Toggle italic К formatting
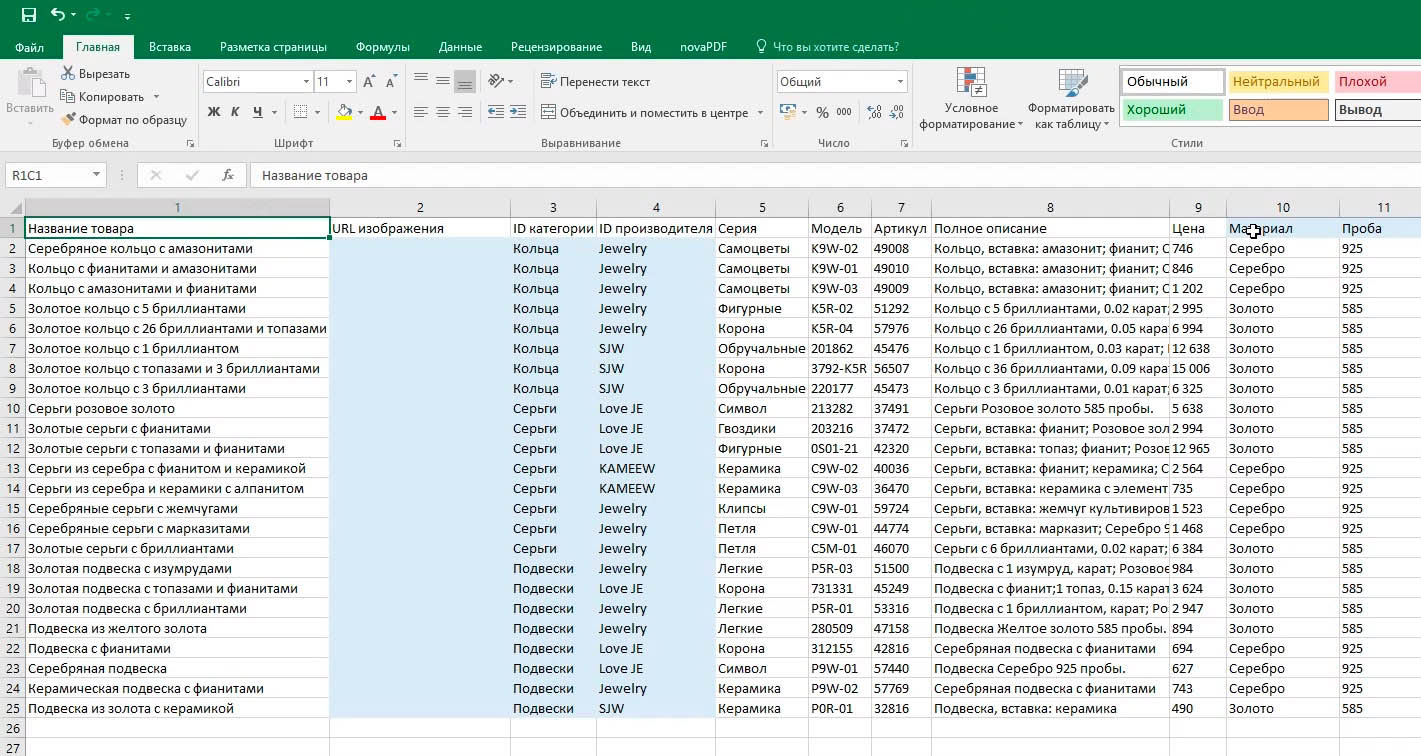The image size is (1421, 756). pyautogui.click(x=236, y=112)
